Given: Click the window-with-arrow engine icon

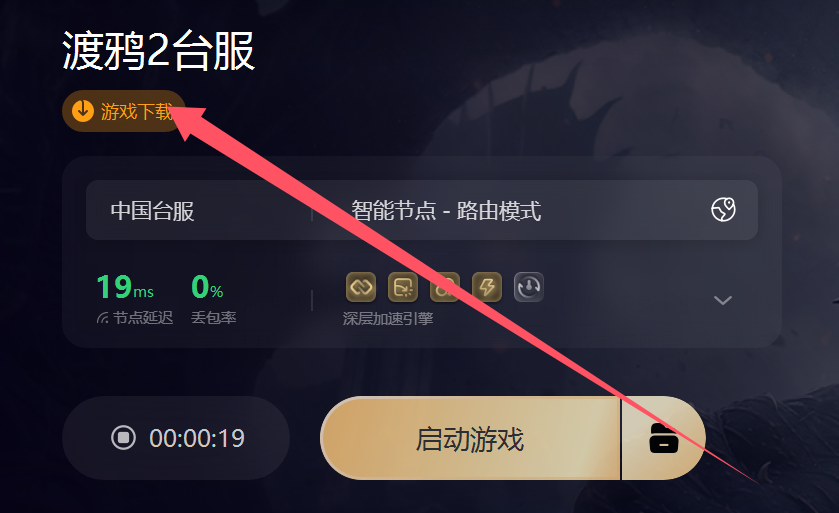Looking at the screenshot, I should click(x=403, y=287).
